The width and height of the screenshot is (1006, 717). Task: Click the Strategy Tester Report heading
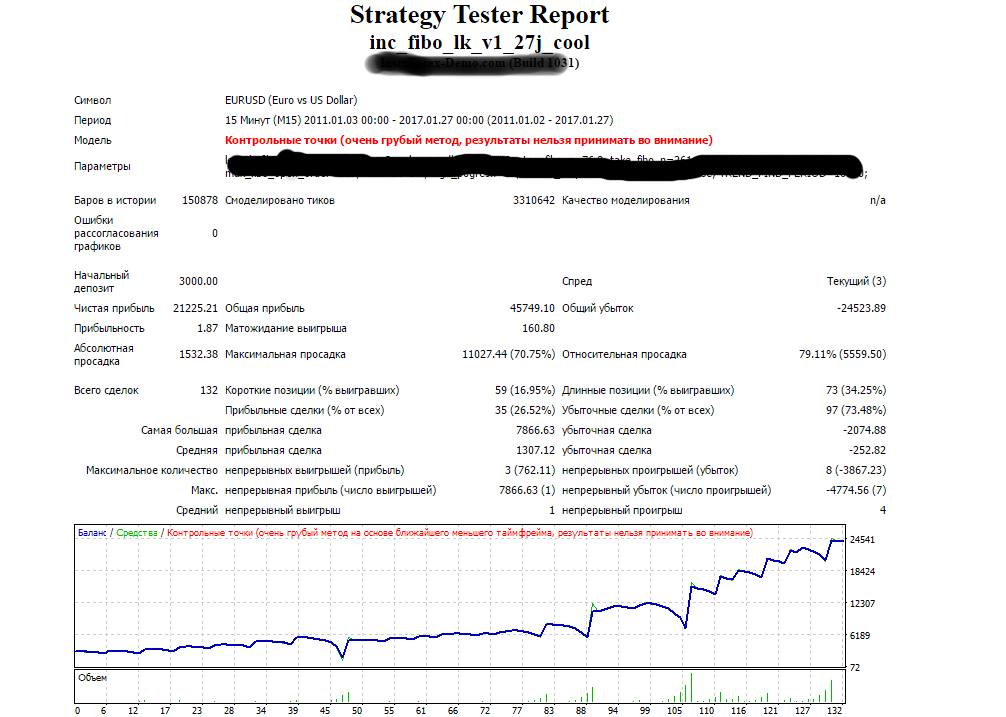click(479, 15)
